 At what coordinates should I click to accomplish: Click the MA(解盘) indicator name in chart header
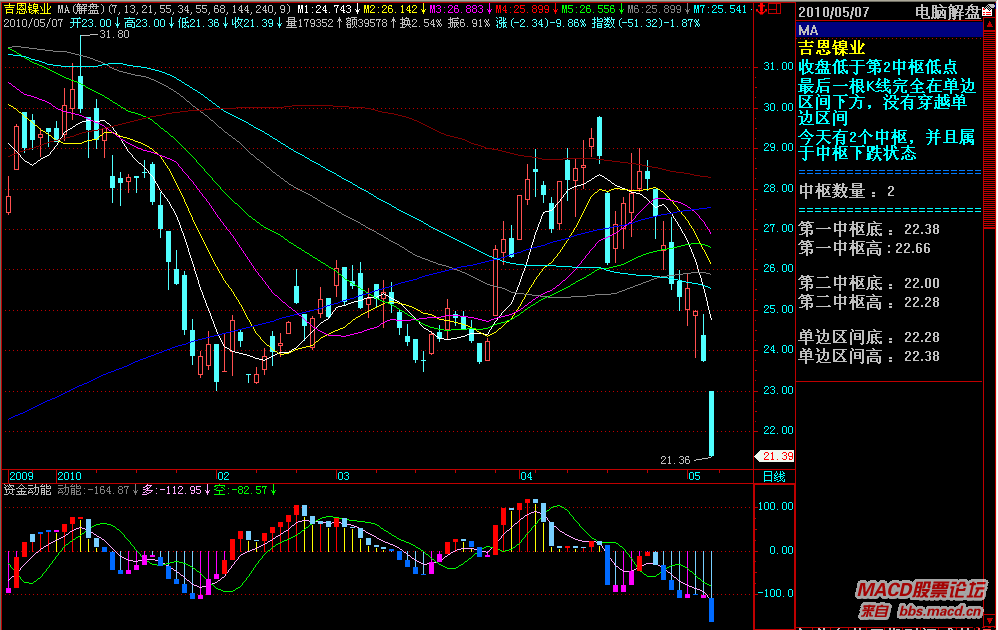point(81,9)
